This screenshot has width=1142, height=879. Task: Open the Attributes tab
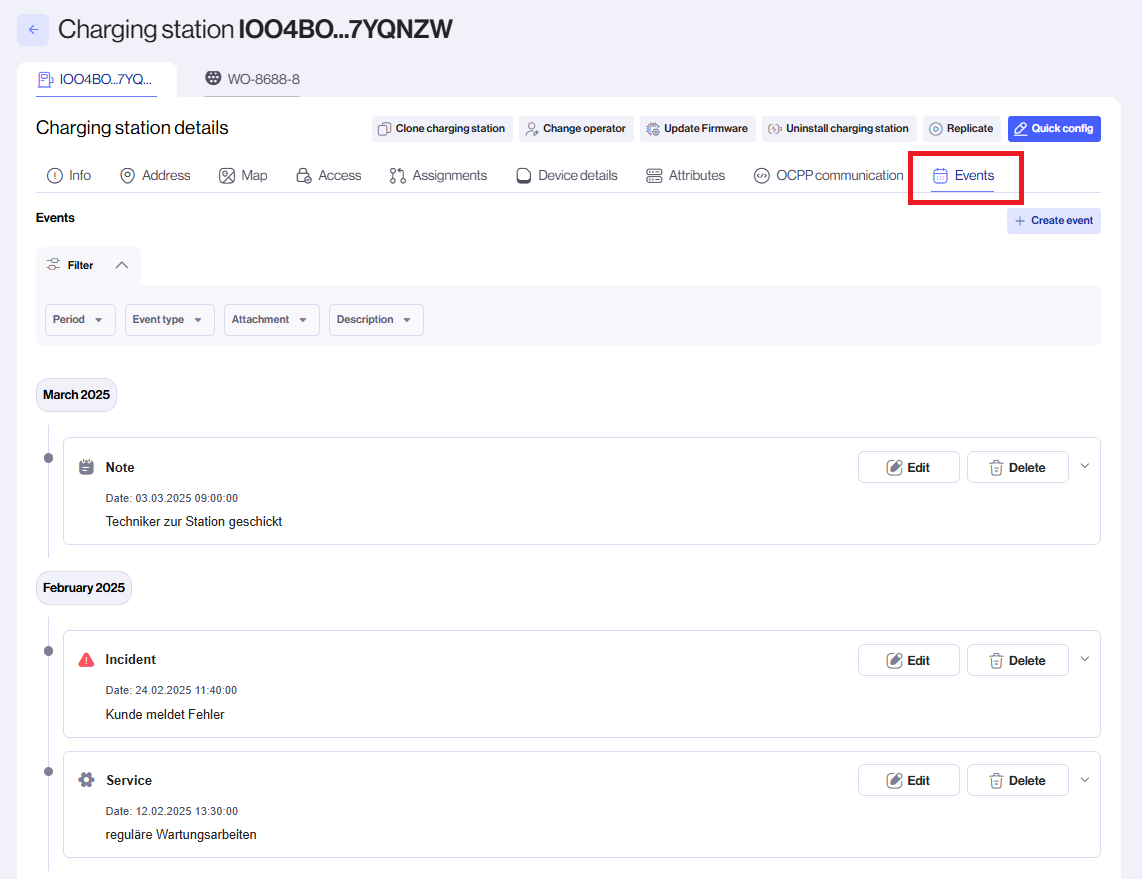[685, 176]
